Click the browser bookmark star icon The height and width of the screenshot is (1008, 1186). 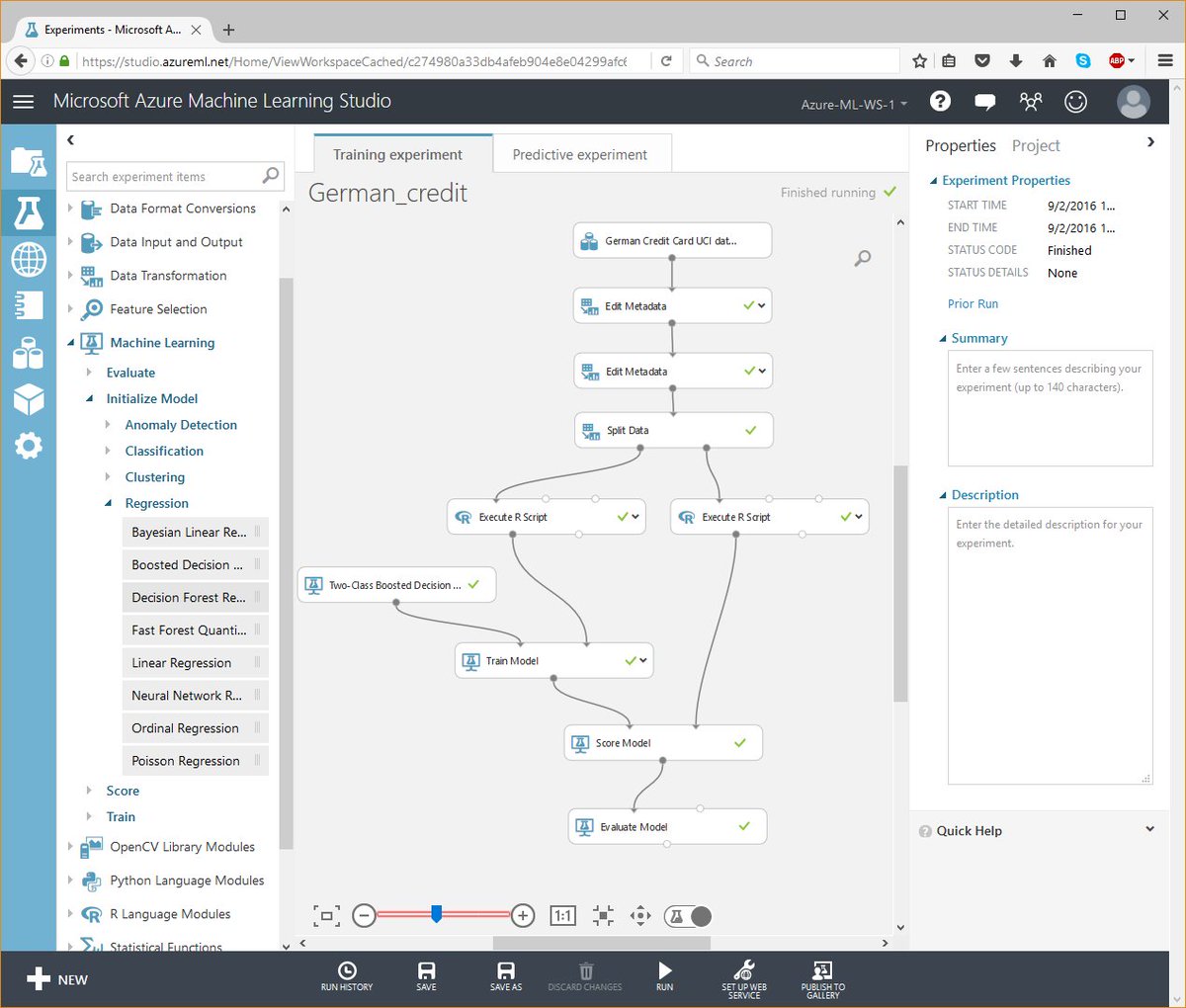919,61
